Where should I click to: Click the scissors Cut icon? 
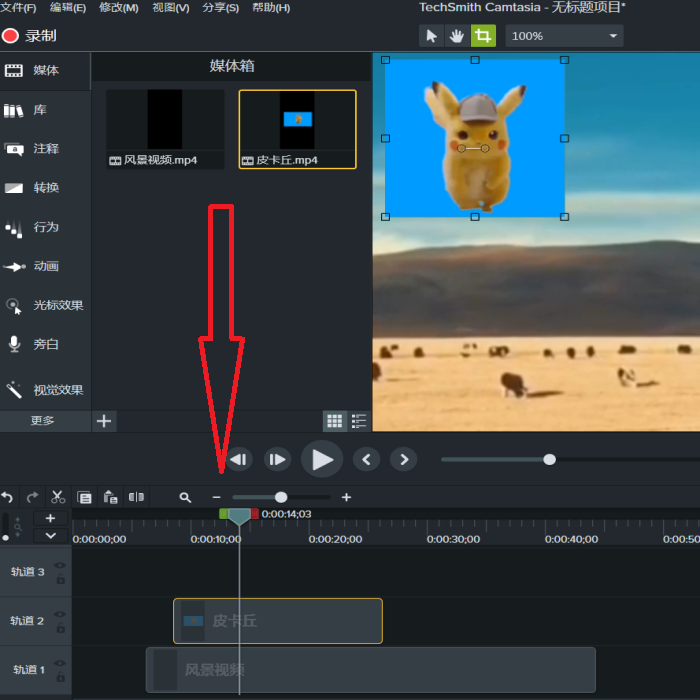point(58,497)
